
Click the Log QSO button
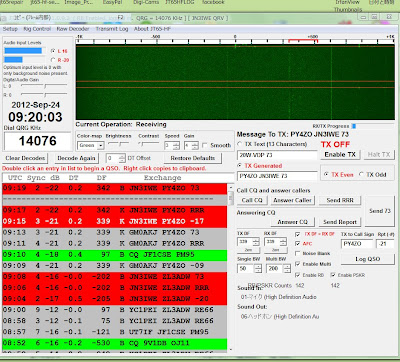tap(368, 259)
